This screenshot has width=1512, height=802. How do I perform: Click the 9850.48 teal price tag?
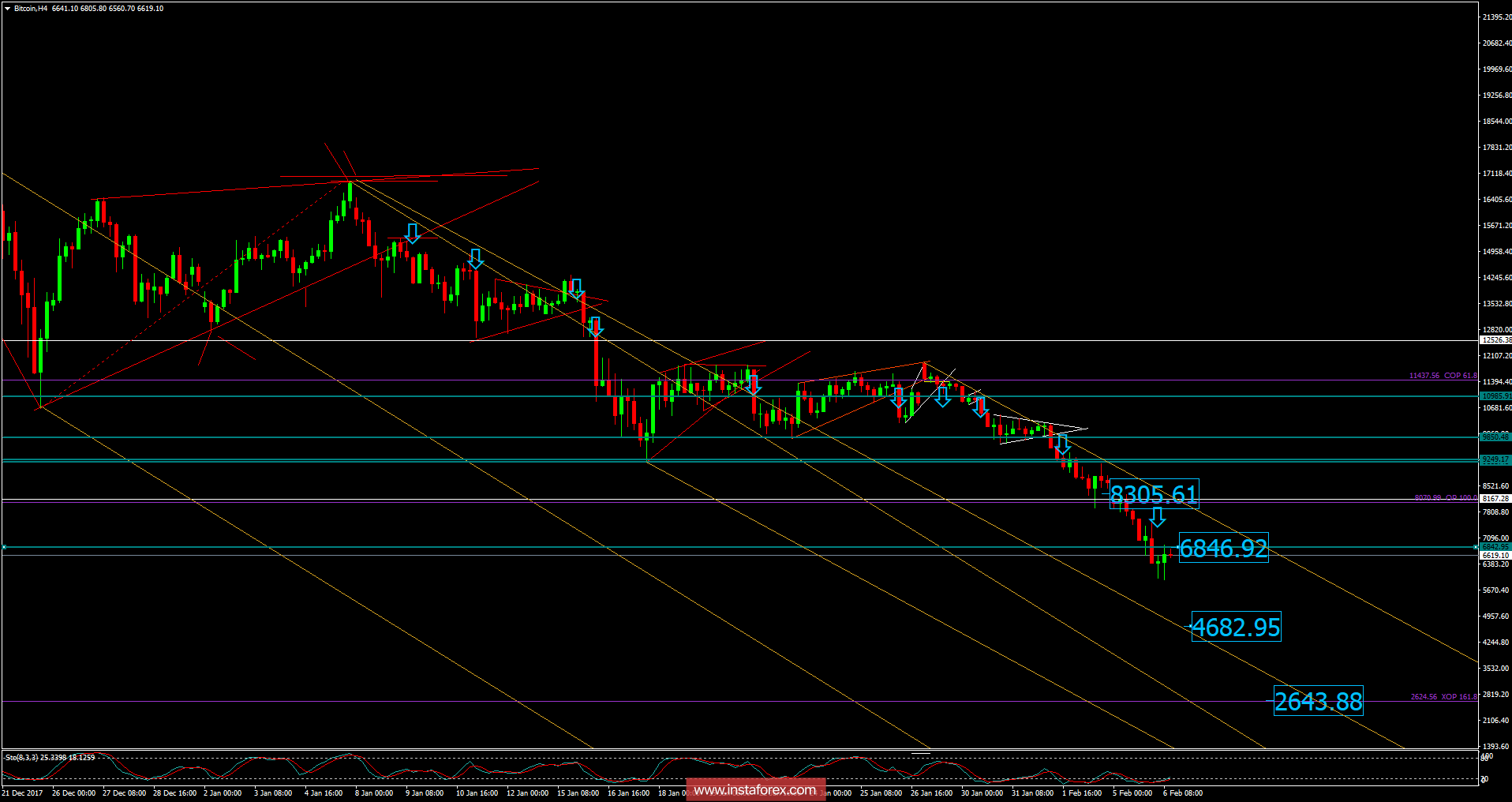(1495, 437)
